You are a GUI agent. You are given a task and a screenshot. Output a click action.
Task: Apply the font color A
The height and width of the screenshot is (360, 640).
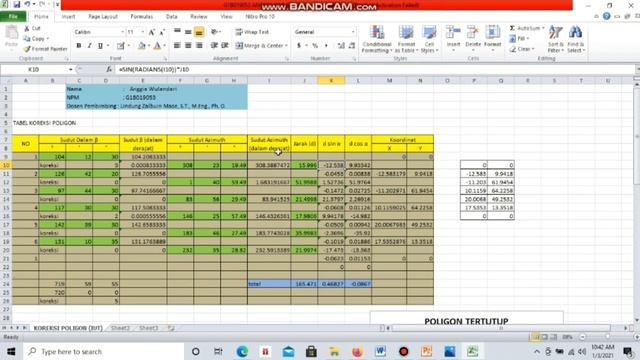pyautogui.click(x=157, y=46)
